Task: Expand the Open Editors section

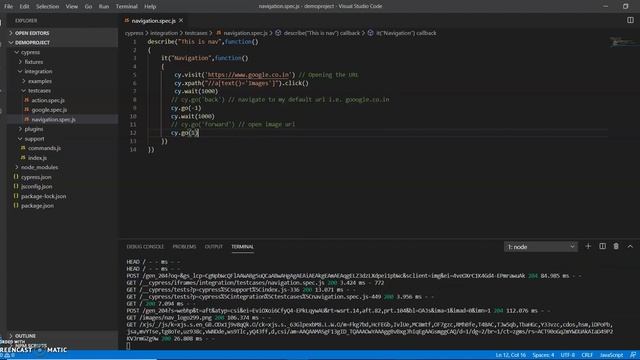Action: pyautogui.click(x=62, y=33)
